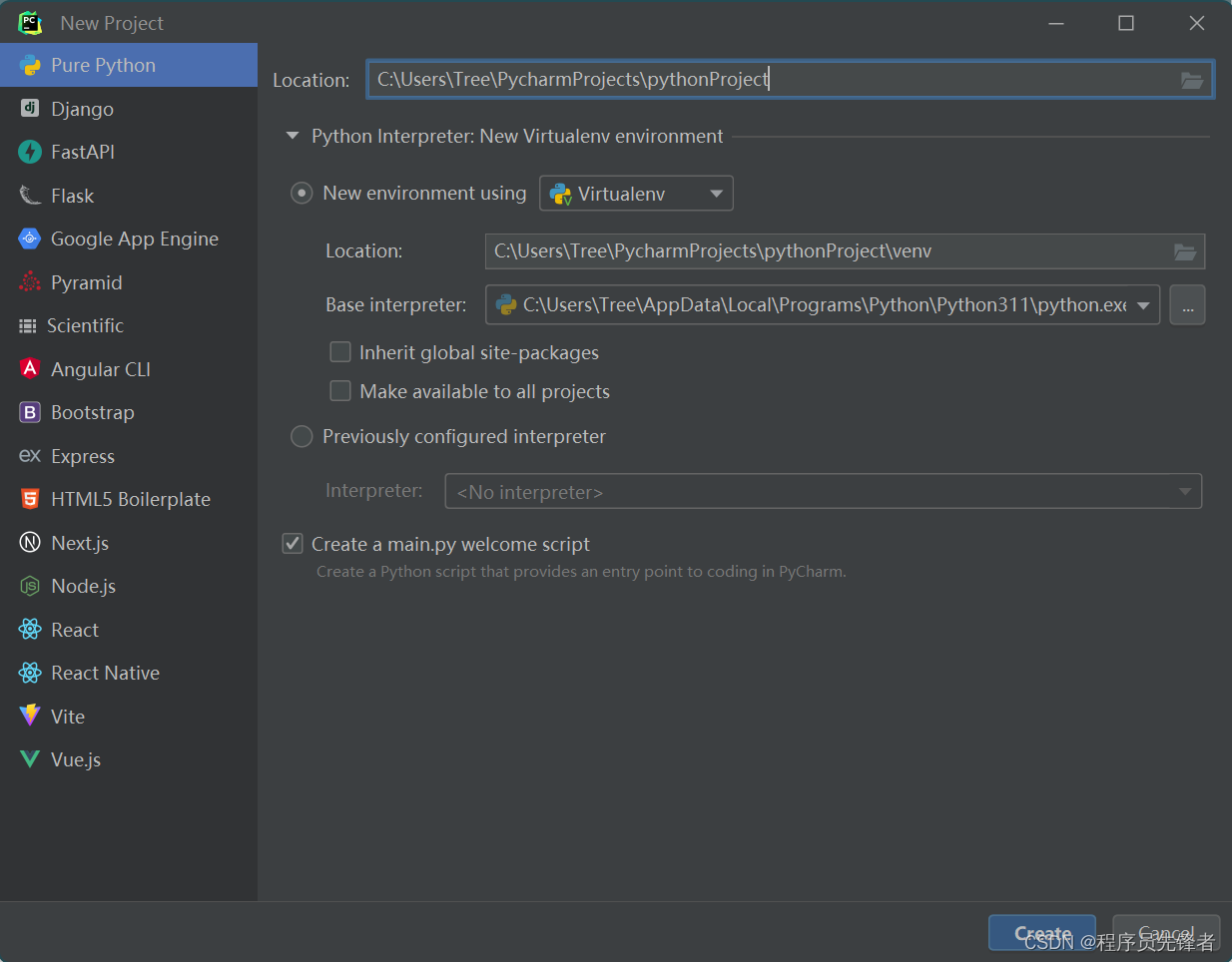Browse folder for venv Location field
Viewport: 1232px width, 962px height.
1185,251
